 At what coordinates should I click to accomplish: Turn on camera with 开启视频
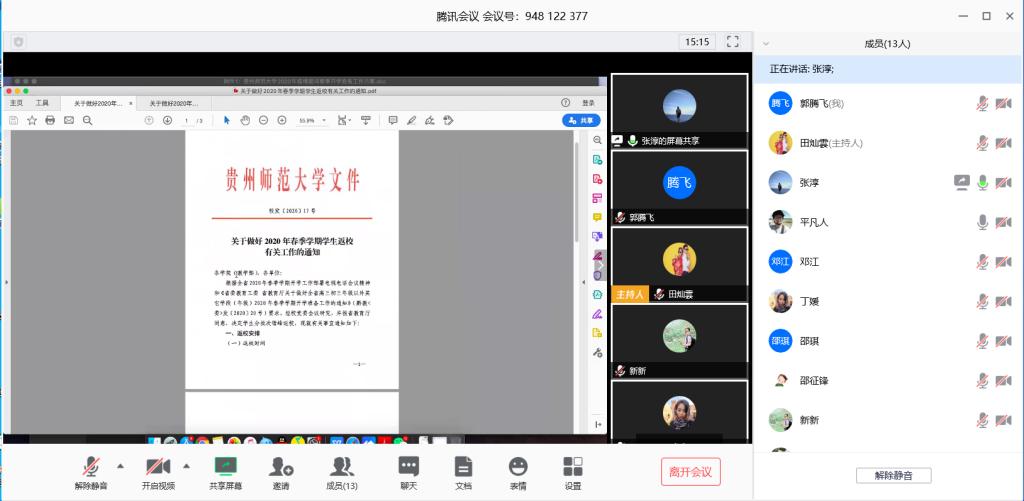pos(157,467)
